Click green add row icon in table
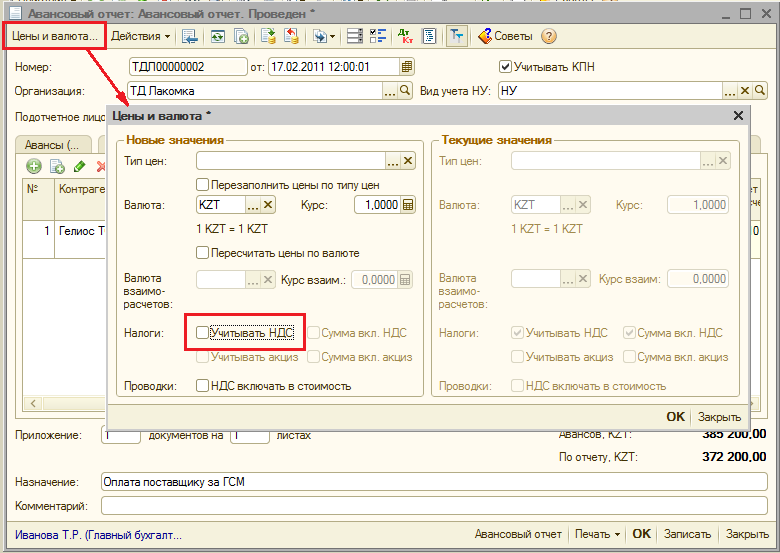Screen dimensions: 780x553 (33, 166)
